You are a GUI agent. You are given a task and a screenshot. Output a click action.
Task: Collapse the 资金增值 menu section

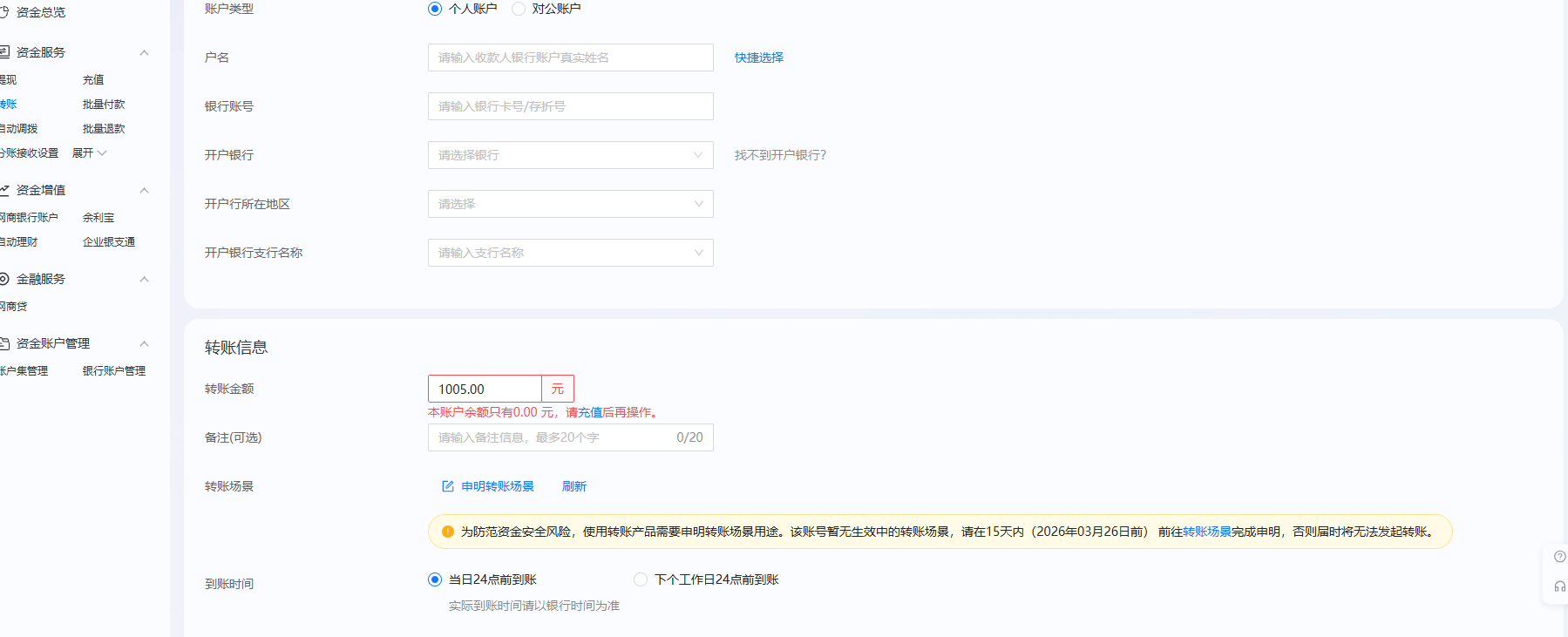click(x=145, y=190)
